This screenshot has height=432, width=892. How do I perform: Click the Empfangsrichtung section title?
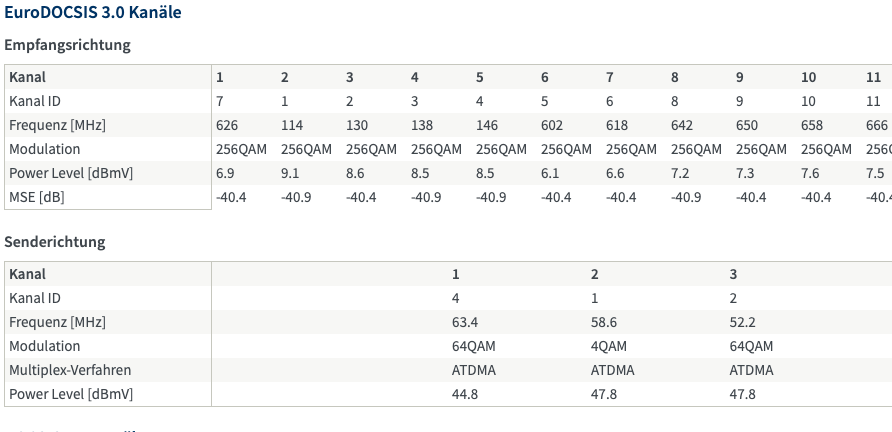point(67,45)
